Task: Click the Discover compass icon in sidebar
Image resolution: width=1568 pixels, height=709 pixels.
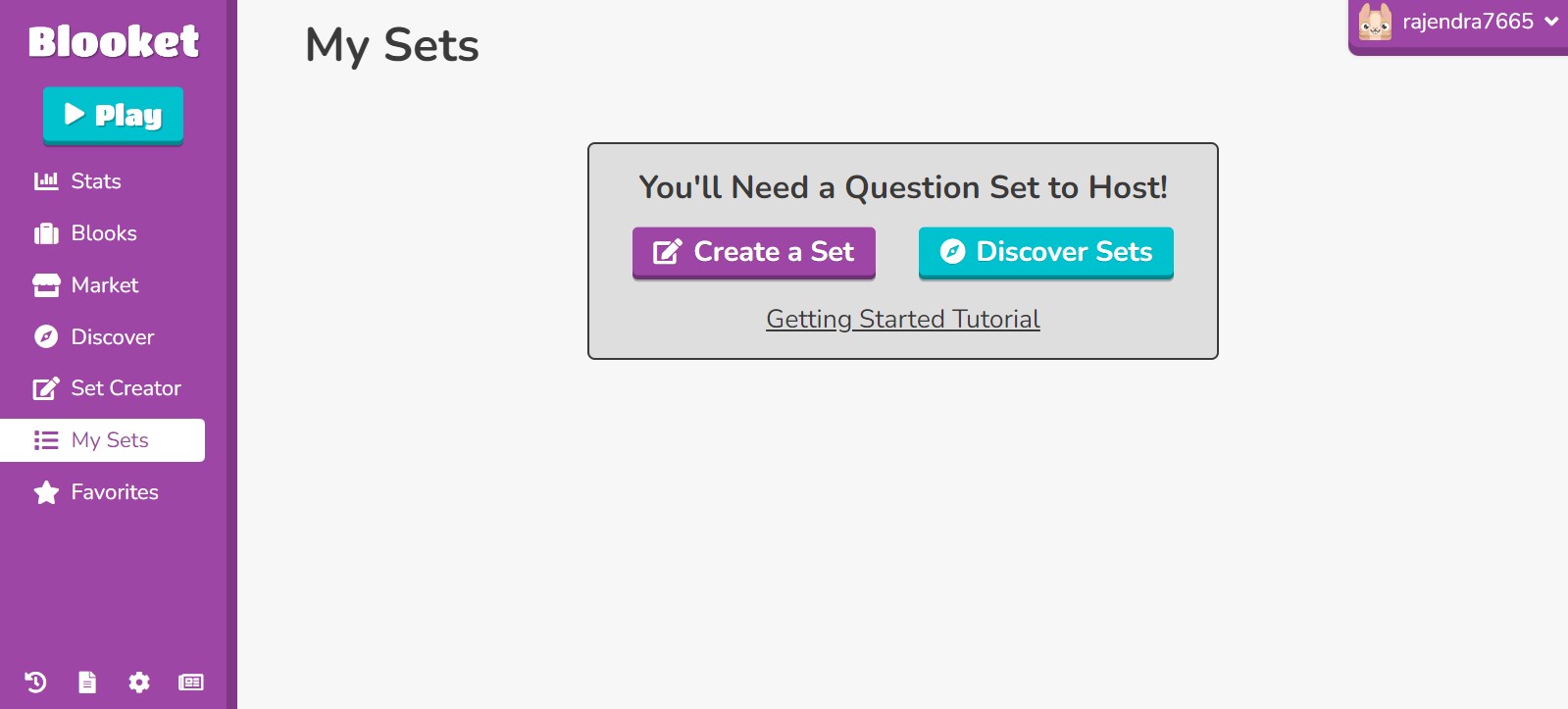Action: point(46,337)
